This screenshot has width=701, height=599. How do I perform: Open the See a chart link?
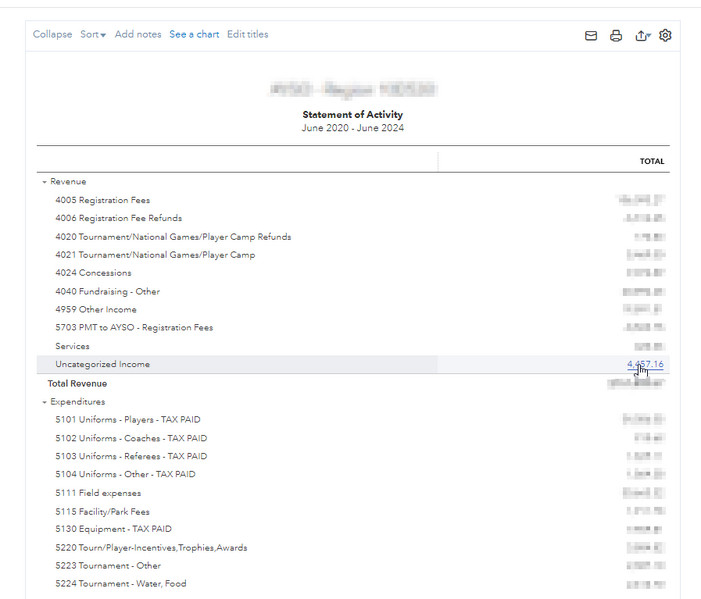194,35
